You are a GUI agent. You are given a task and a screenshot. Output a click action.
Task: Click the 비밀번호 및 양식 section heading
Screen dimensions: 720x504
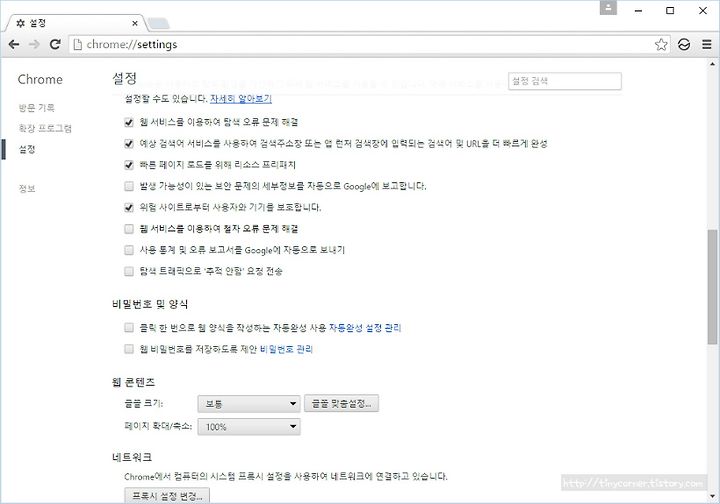[x=150, y=304]
